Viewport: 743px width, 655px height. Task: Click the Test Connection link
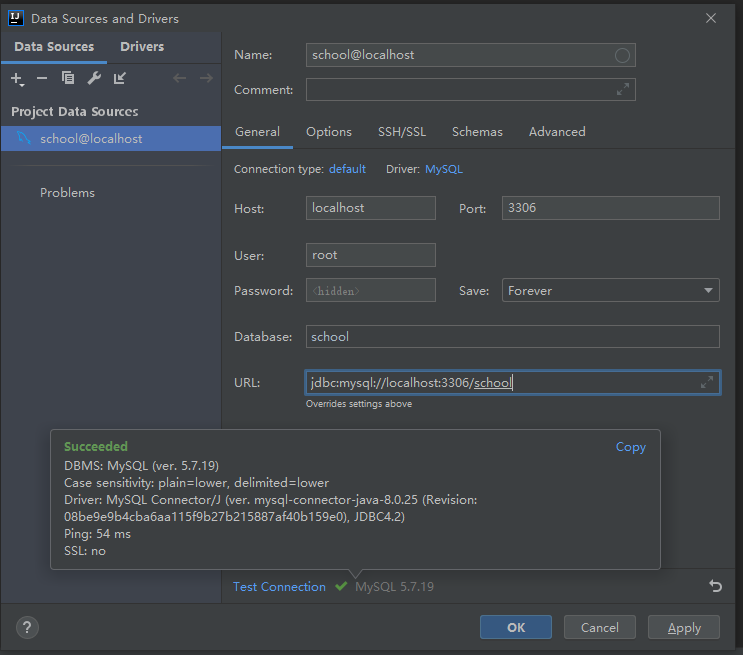point(279,587)
